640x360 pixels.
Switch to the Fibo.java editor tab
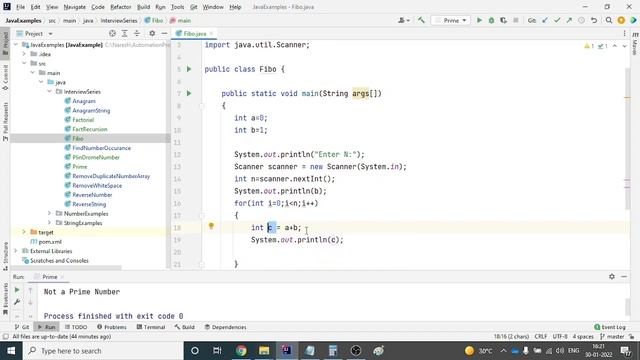(195, 33)
